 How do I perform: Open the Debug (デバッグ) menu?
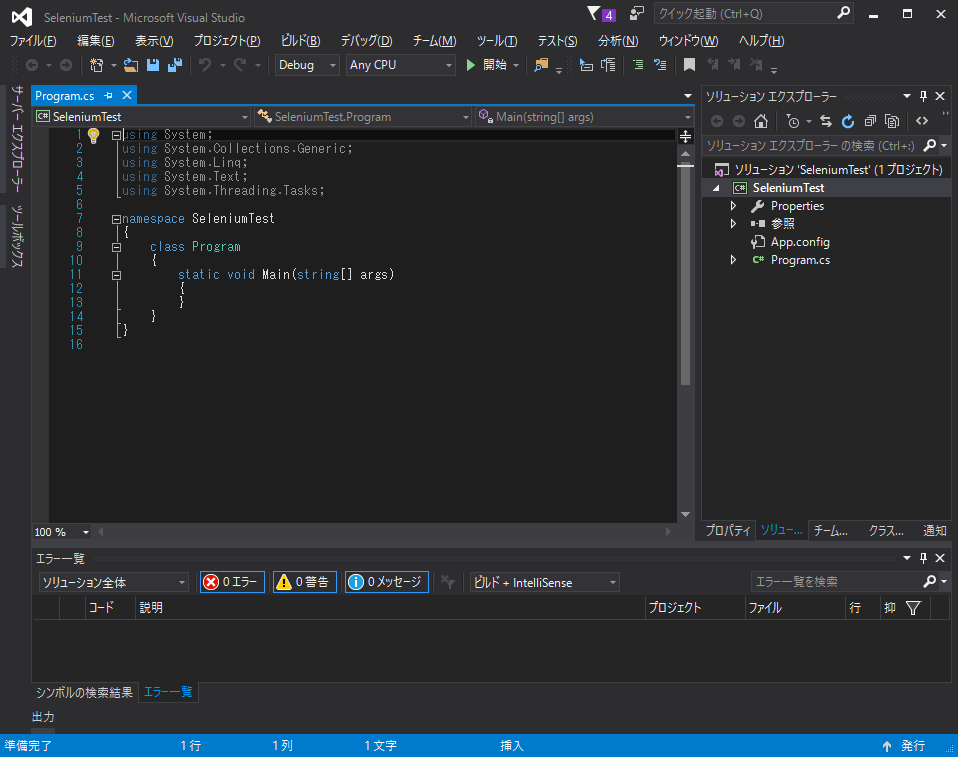coord(366,41)
